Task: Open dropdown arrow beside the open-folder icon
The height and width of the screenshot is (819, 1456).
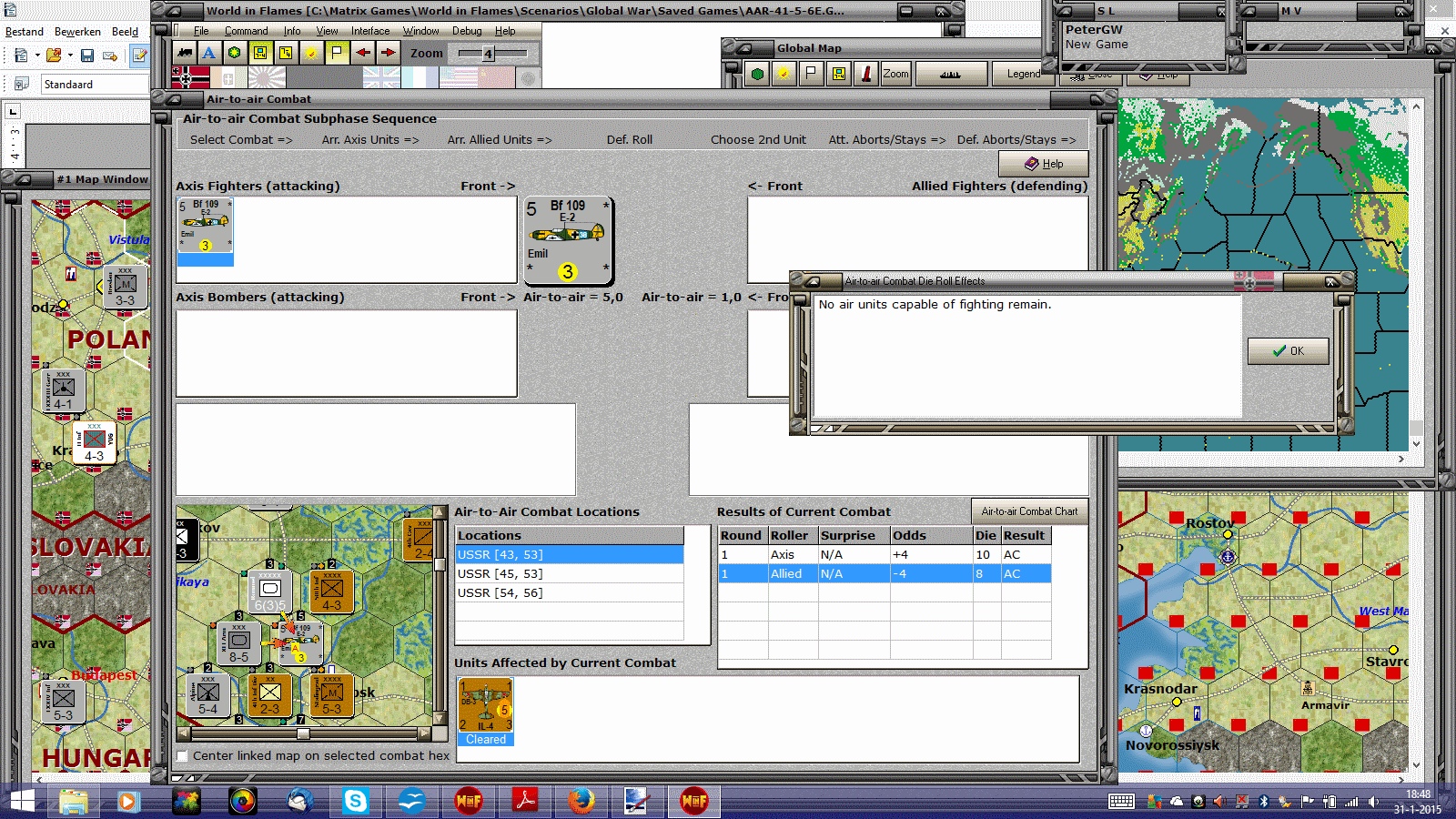Action: tap(70, 56)
